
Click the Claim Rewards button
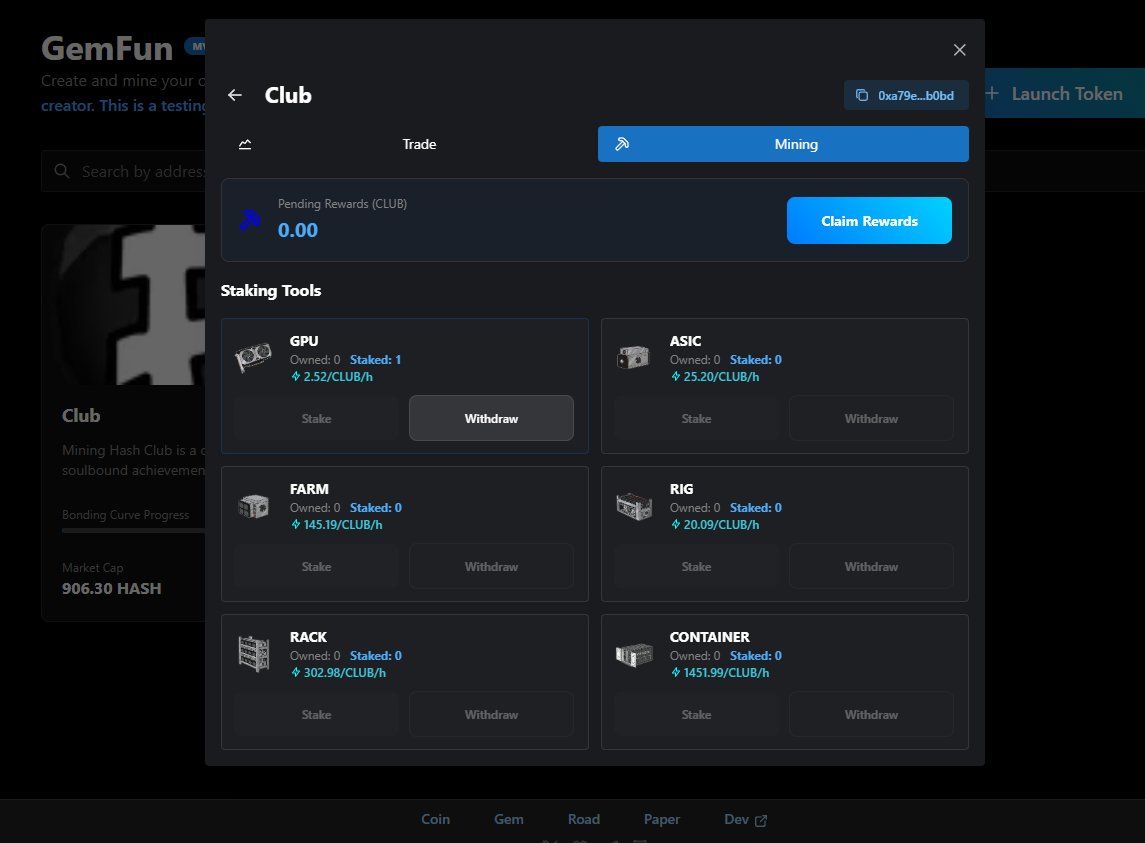click(869, 220)
